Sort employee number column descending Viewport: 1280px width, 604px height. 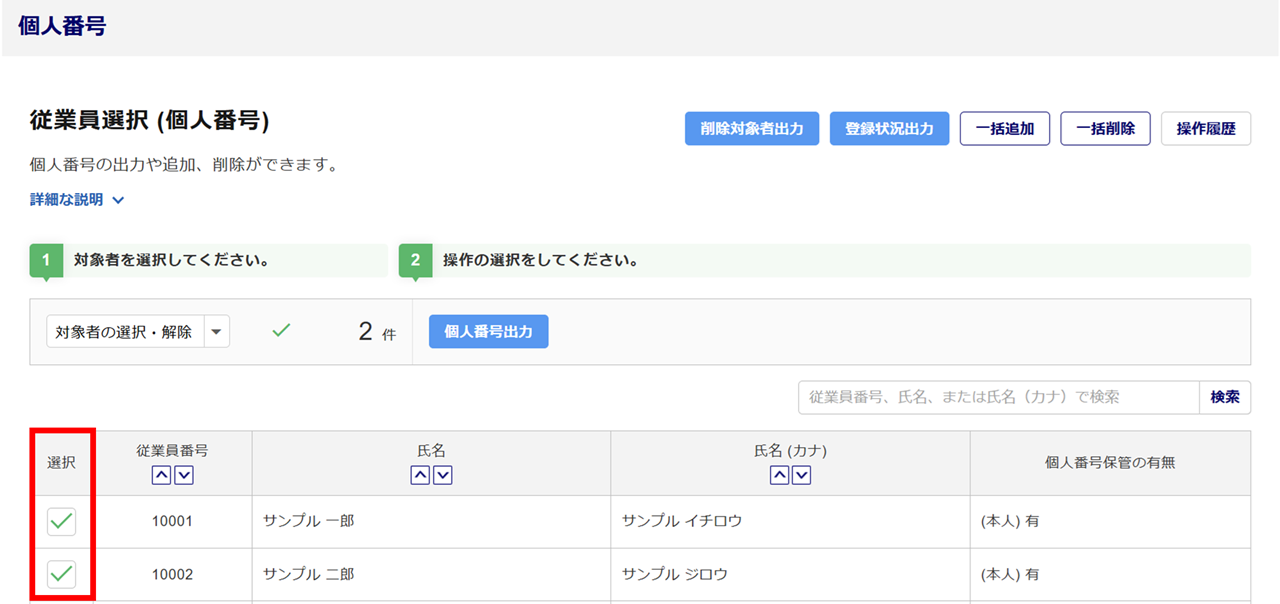pos(184,476)
